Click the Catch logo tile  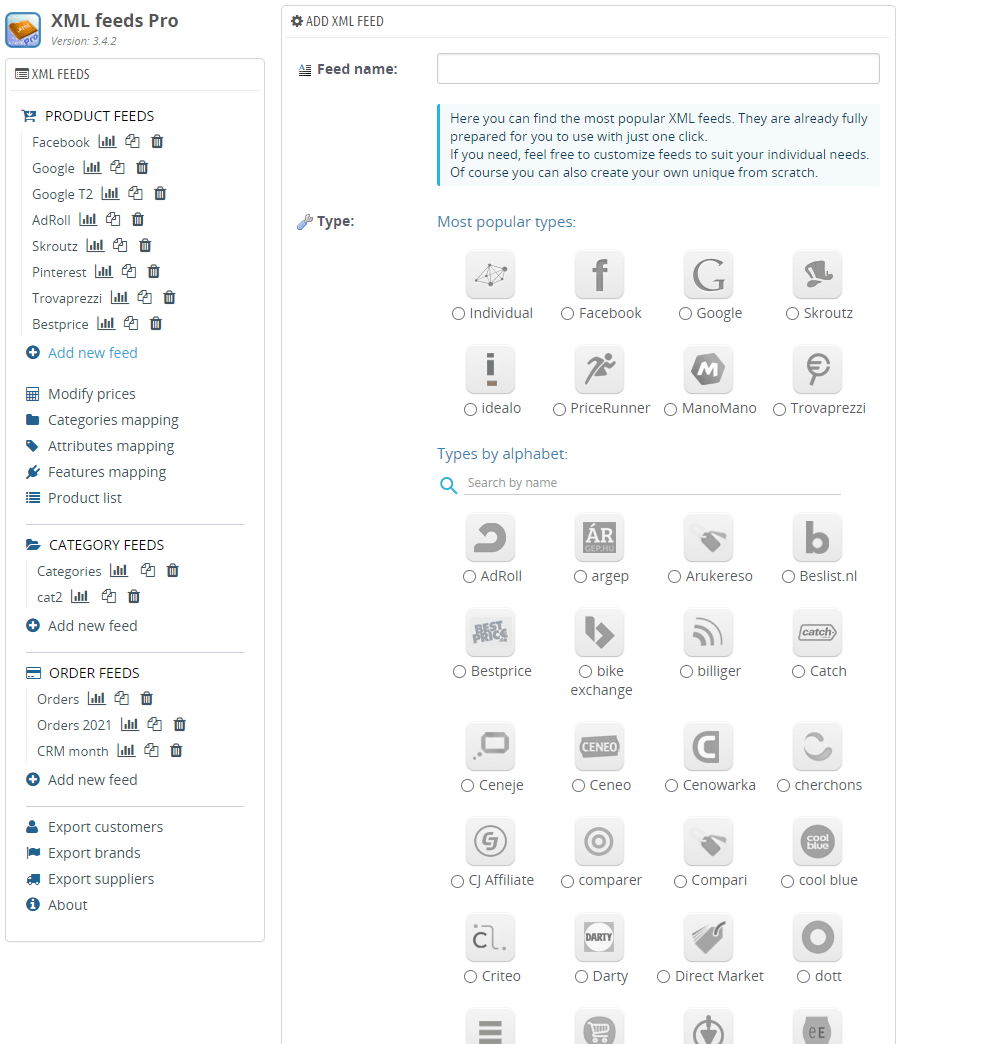pos(818,633)
